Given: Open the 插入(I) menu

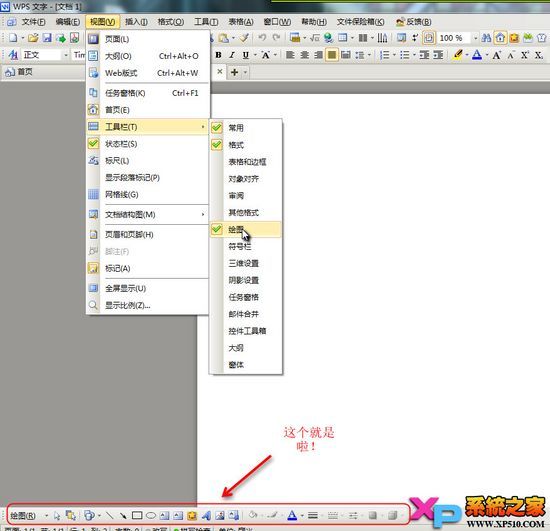Looking at the screenshot, I should (x=136, y=22).
